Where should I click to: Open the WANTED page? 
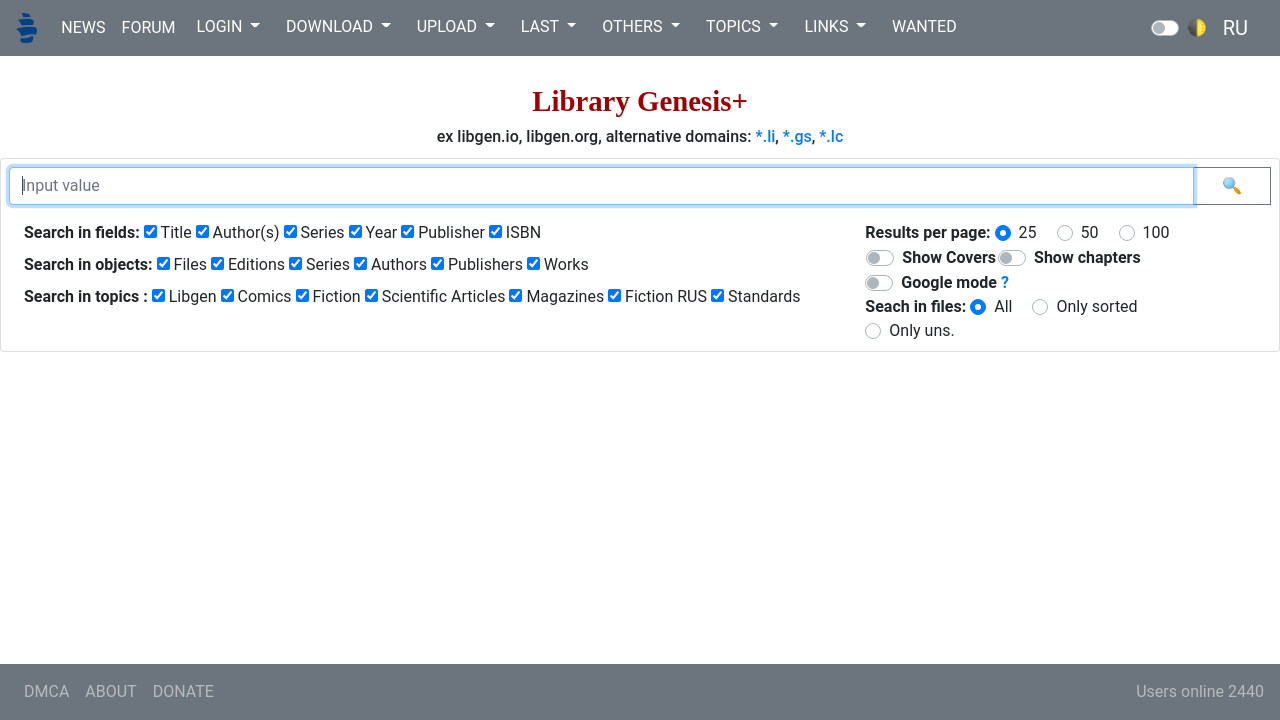click(924, 27)
